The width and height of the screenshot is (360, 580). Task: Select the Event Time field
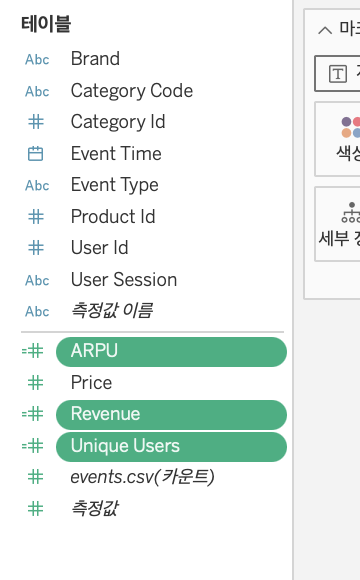tap(116, 154)
